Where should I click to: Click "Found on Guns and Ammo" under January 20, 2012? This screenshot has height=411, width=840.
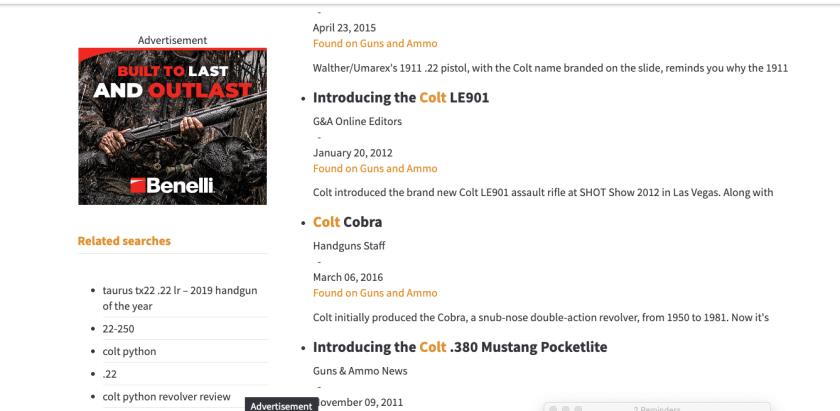coord(375,168)
